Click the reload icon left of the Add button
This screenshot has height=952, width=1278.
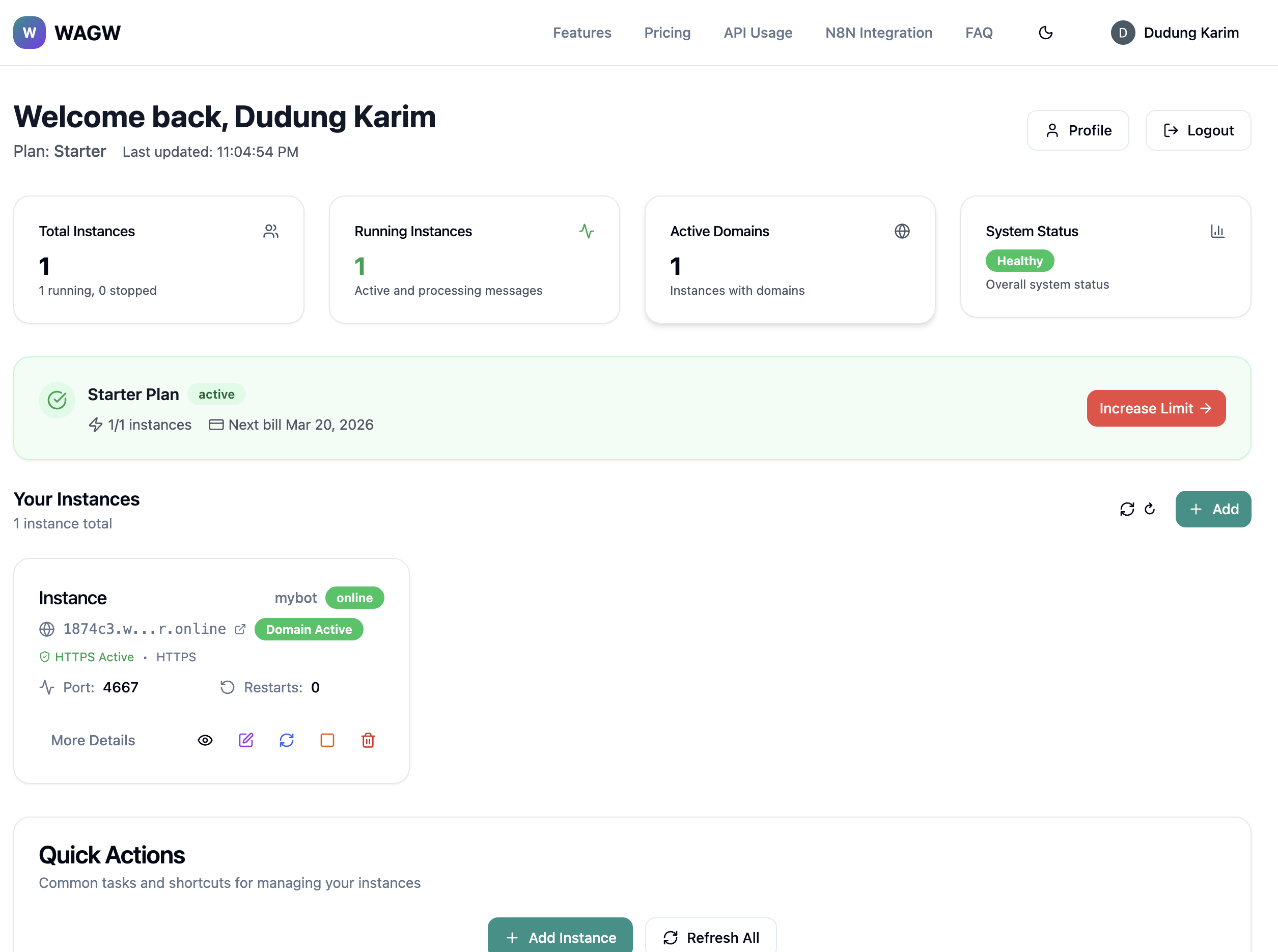1150,509
